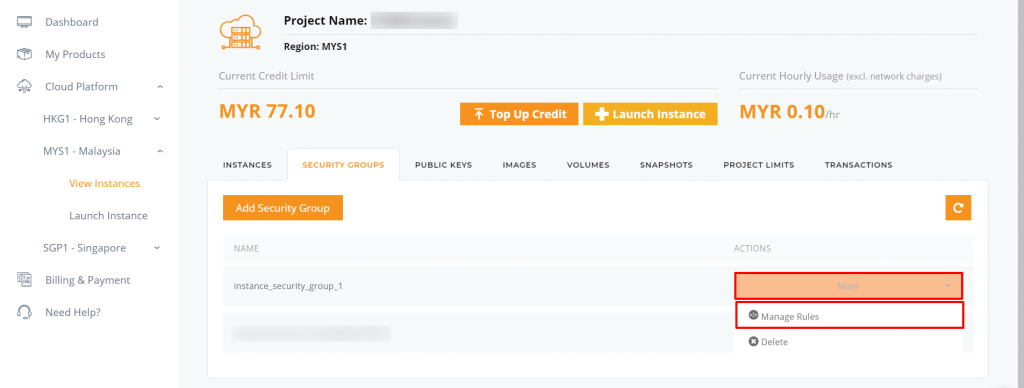Image resolution: width=1024 pixels, height=388 pixels.
Task: Click the My Products box icon
Action: pyautogui.click(x=24, y=54)
